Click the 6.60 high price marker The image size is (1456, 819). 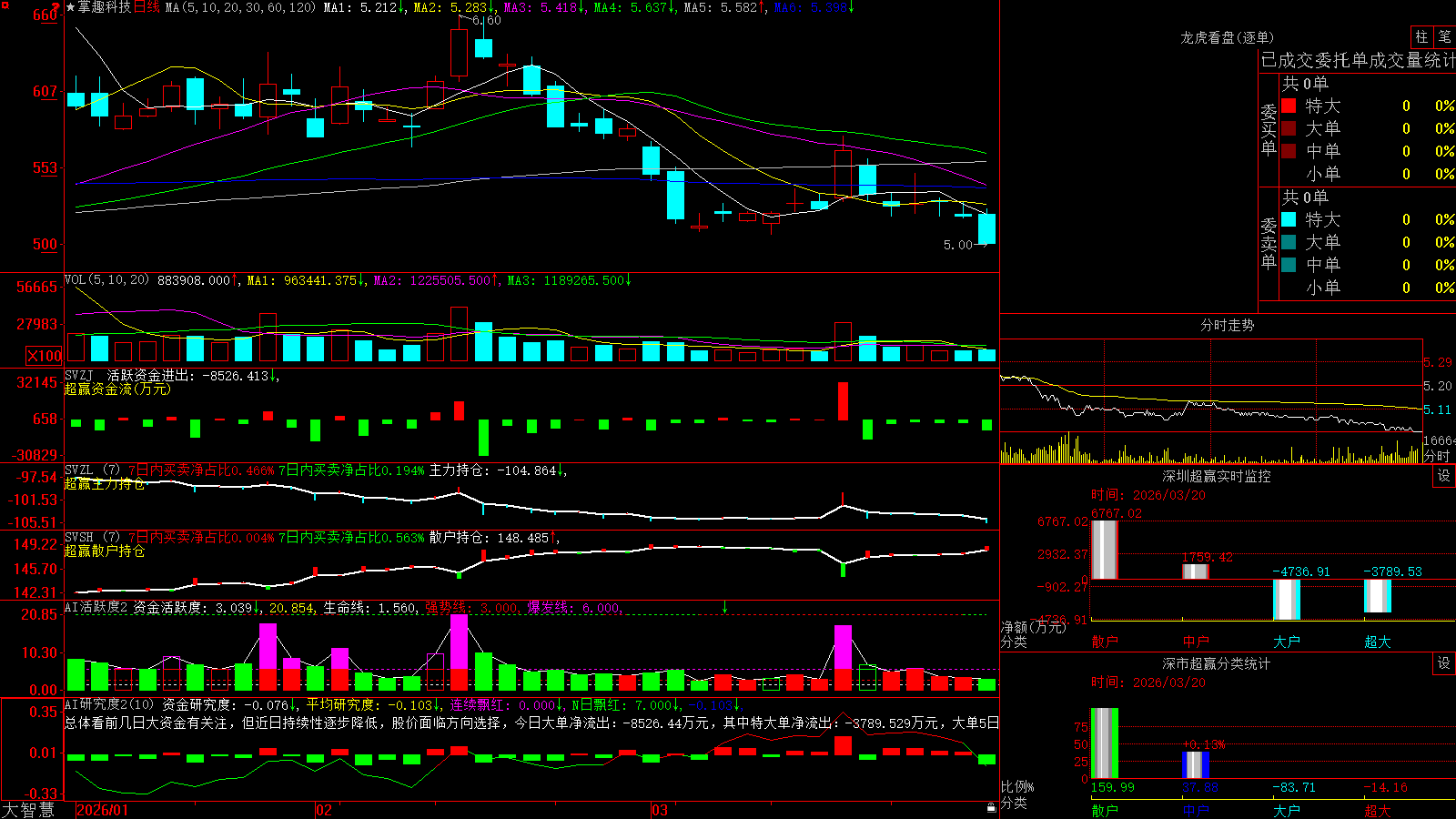[x=487, y=20]
